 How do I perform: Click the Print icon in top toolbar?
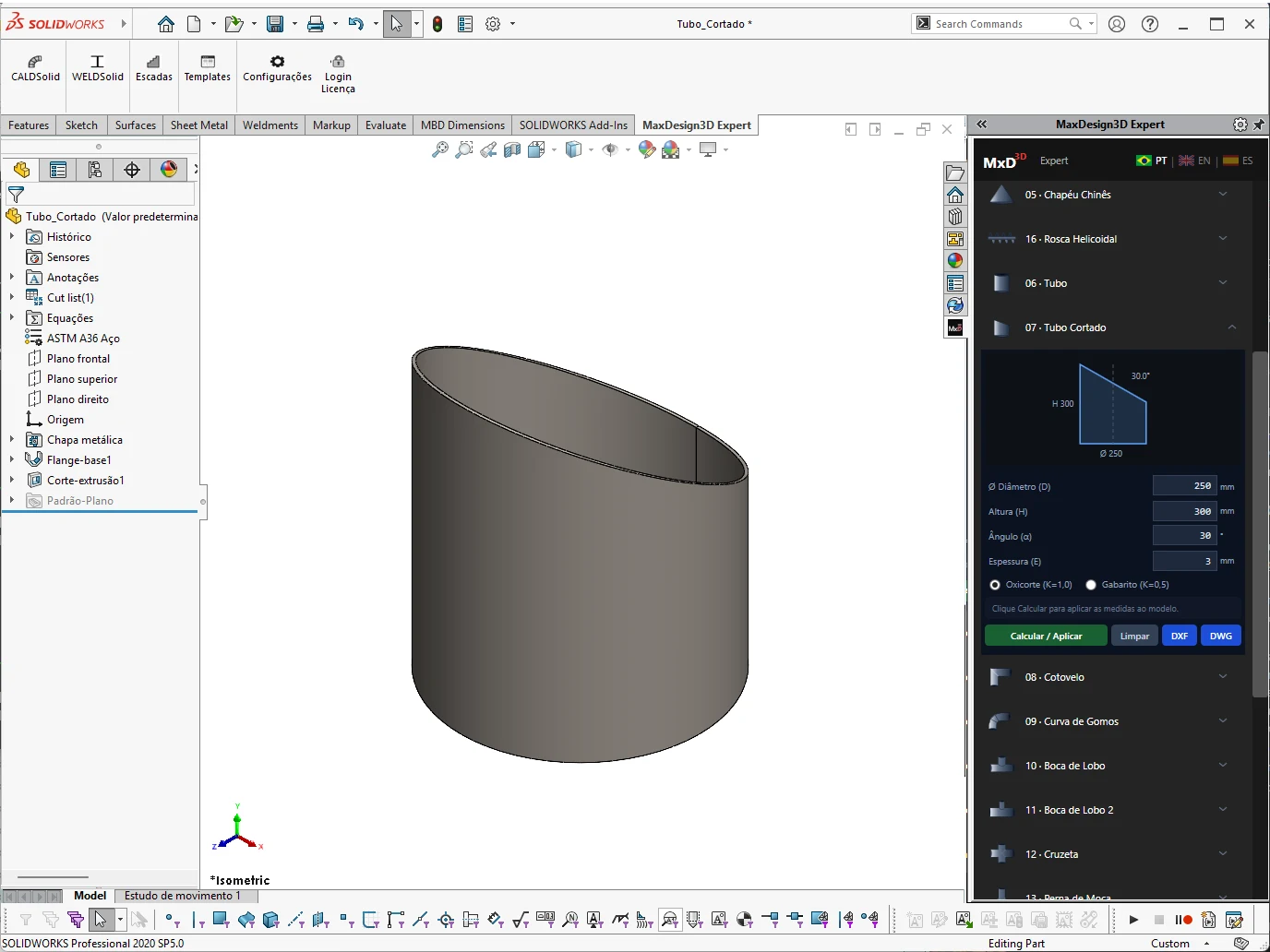click(x=316, y=24)
